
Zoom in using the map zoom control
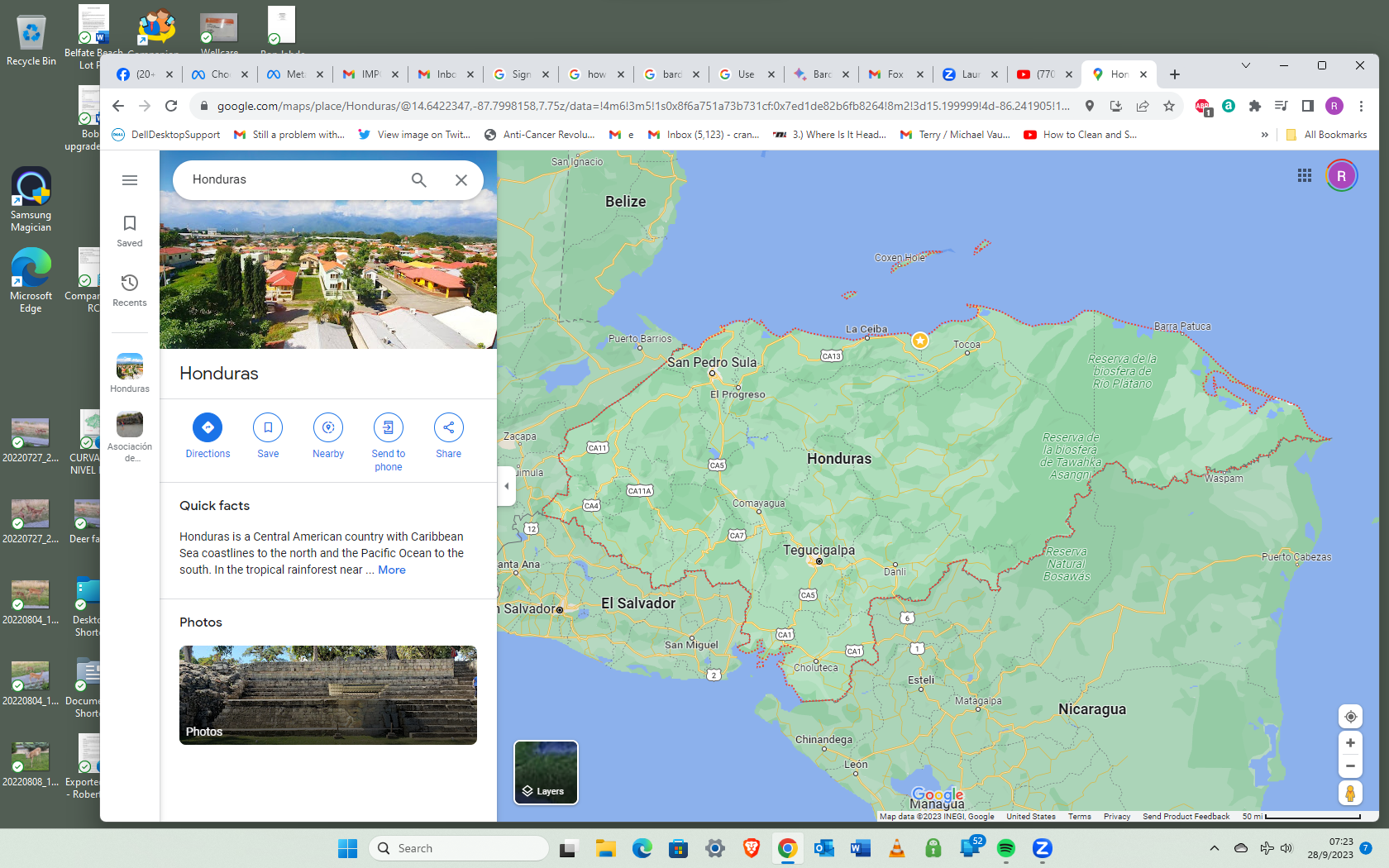[x=1350, y=742]
